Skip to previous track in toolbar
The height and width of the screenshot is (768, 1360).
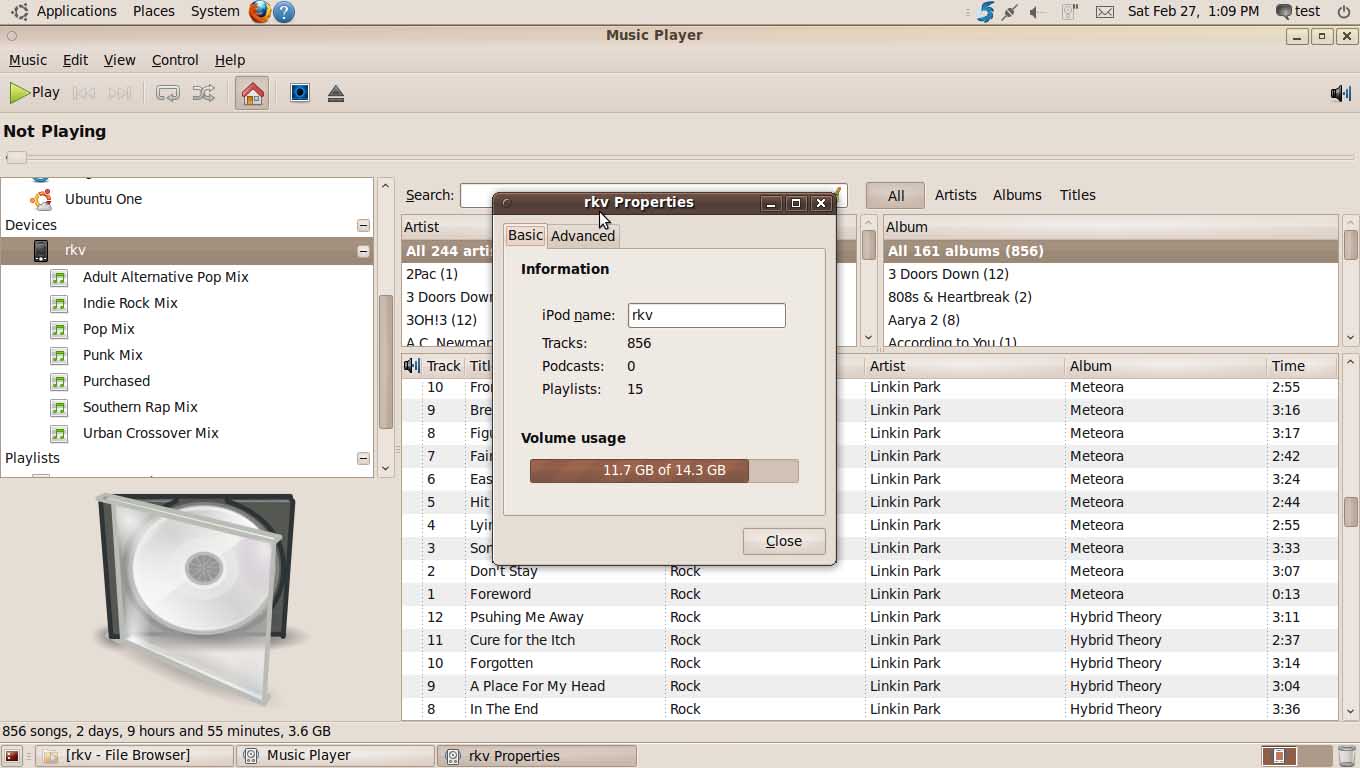84,93
